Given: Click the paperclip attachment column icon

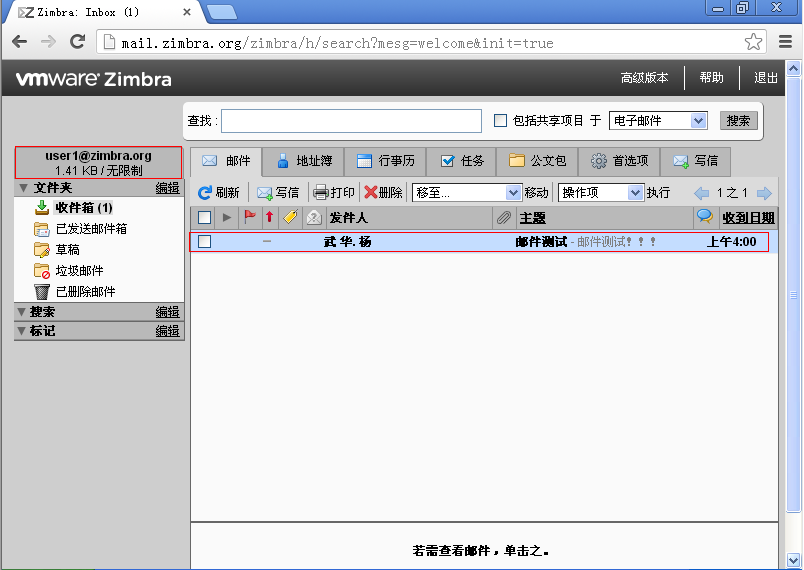Looking at the screenshot, I should point(504,218).
